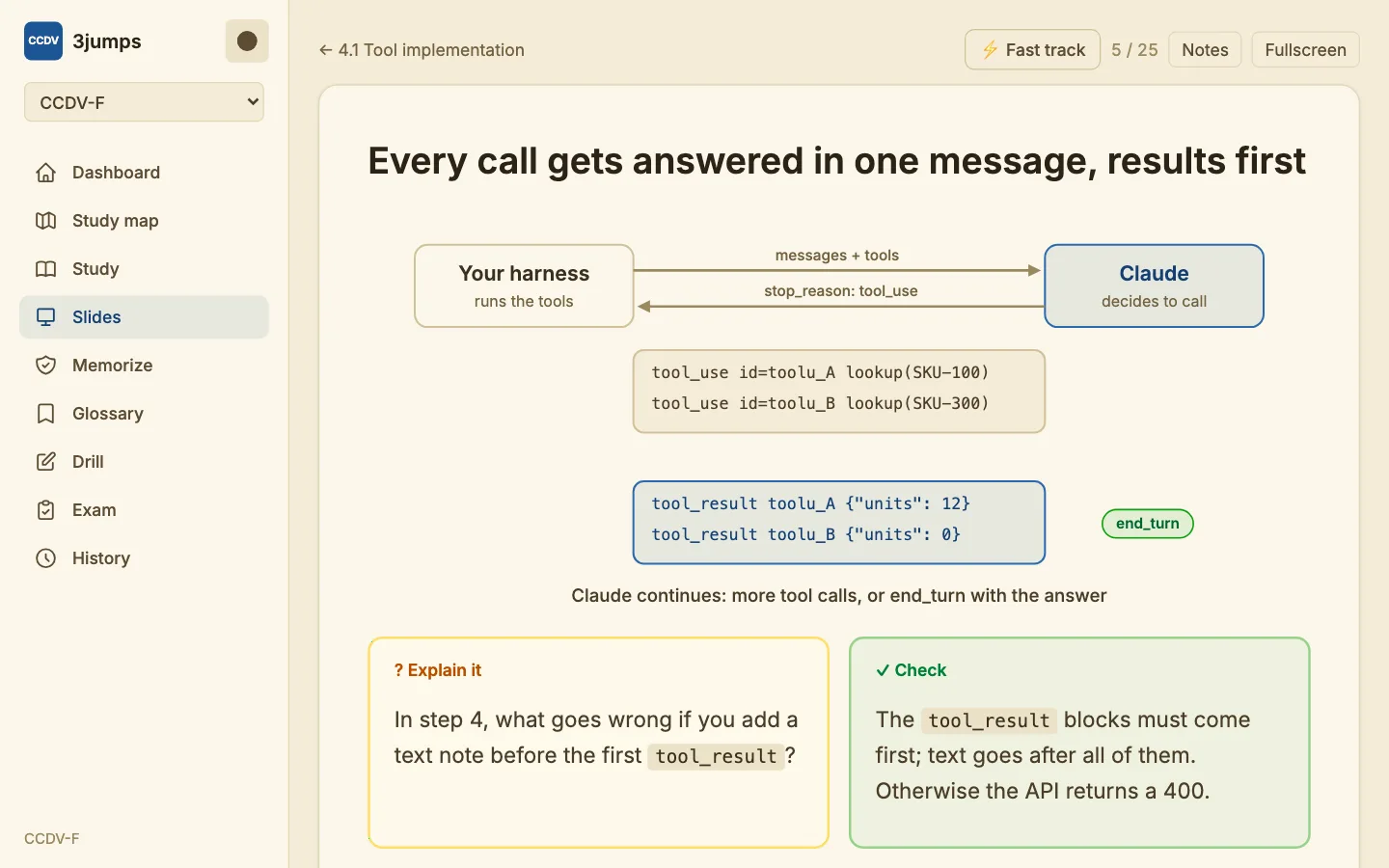Screen dimensions: 1389x868
Task: Click the end_turn pill
Action: 1148,524
